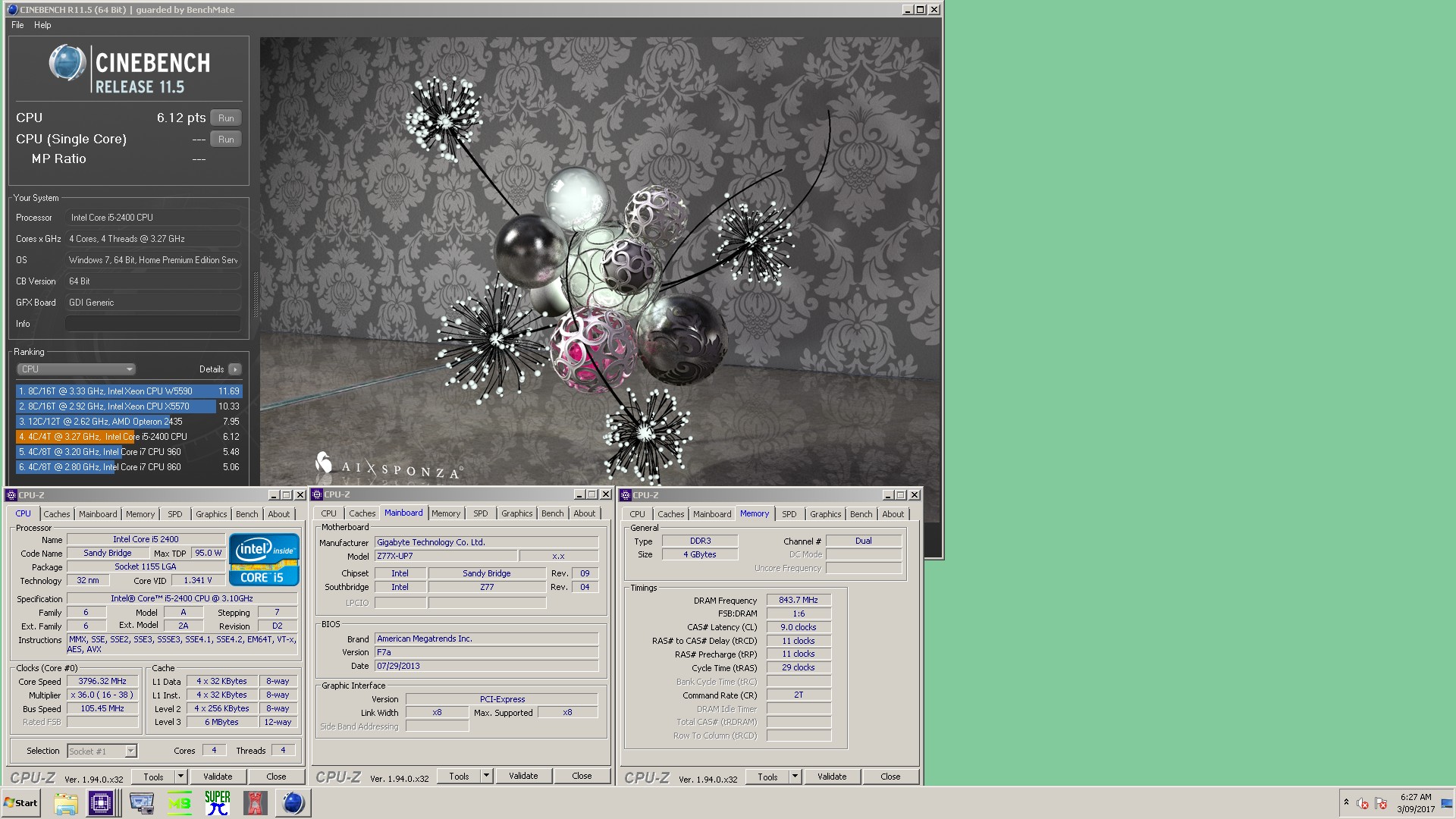This screenshot has width=1456, height=819.
Task: Open the red benchmark taskbar icon
Action: [256, 803]
